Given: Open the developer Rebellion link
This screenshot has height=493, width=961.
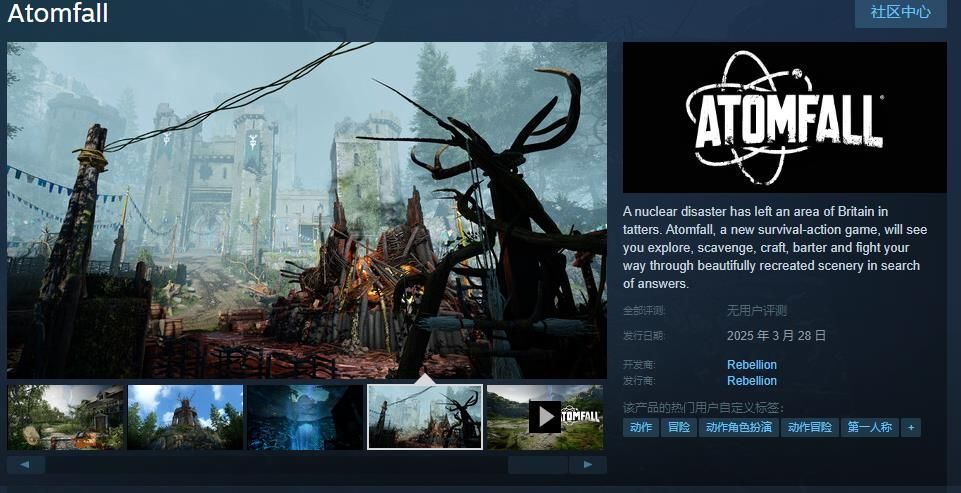Looking at the screenshot, I should coord(751,365).
